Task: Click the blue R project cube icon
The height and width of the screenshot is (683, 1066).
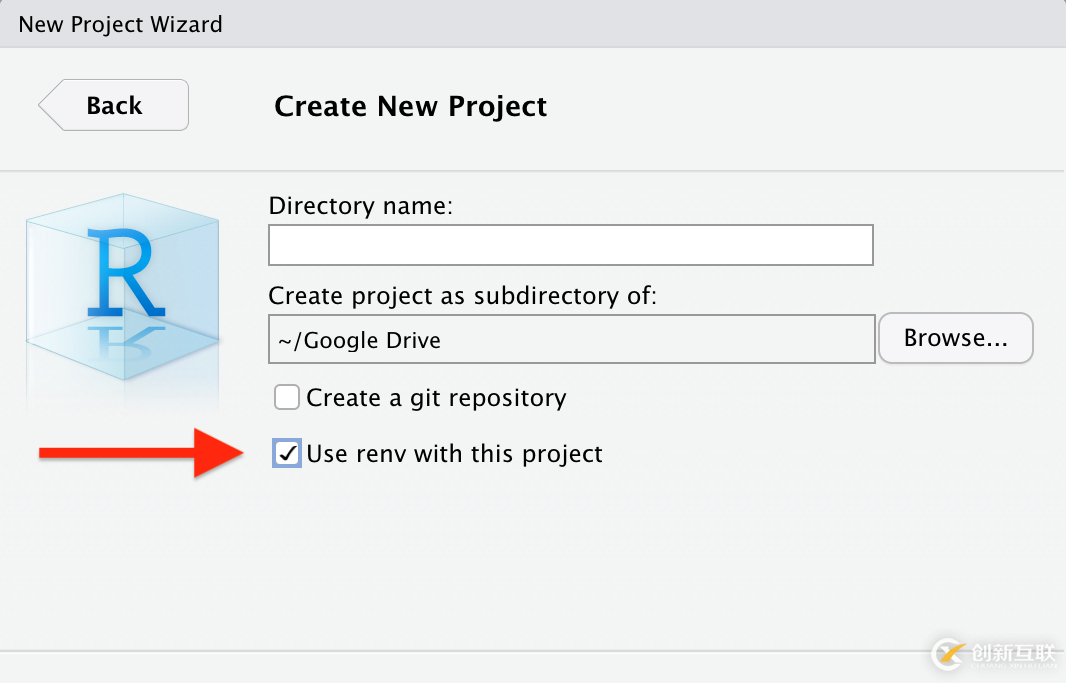Action: click(x=123, y=268)
